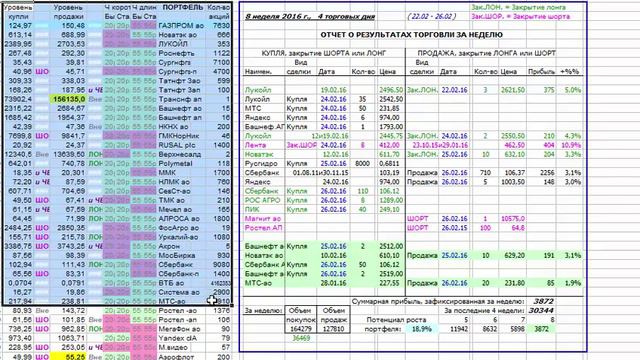Select the 'Суммарная прибыль, зафиксированная за неделю:' label
The width and height of the screenshot is (640, 360).
(x=438, y=301)
